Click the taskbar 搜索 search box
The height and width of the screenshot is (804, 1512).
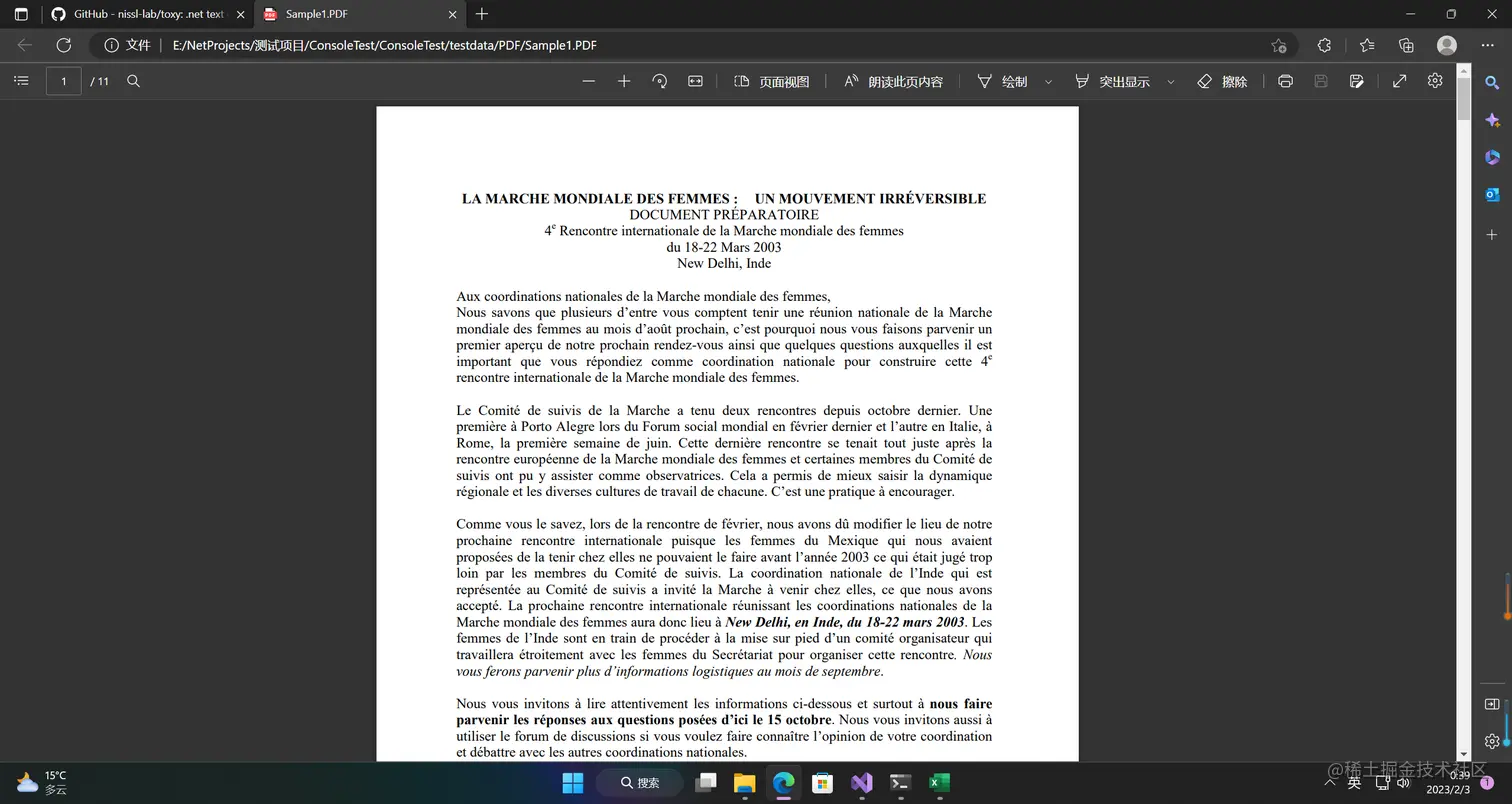click(x=640, y=782)
